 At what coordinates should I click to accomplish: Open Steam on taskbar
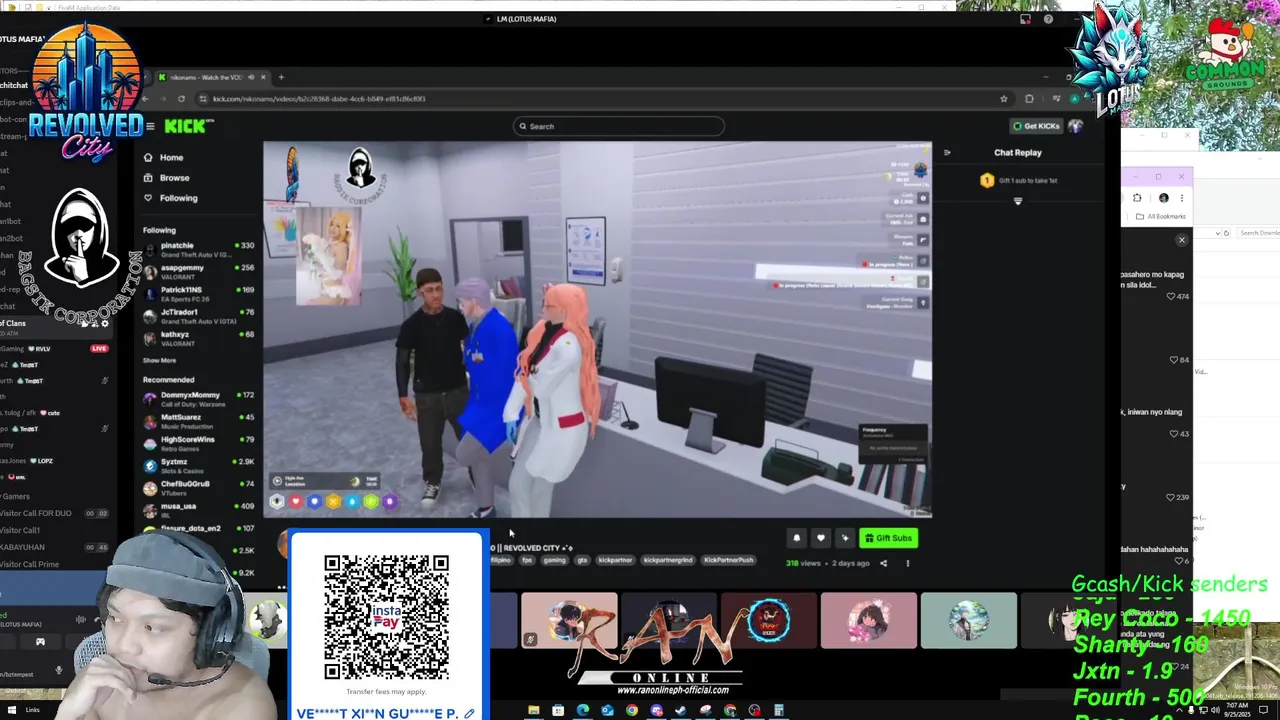click(681, 711)
